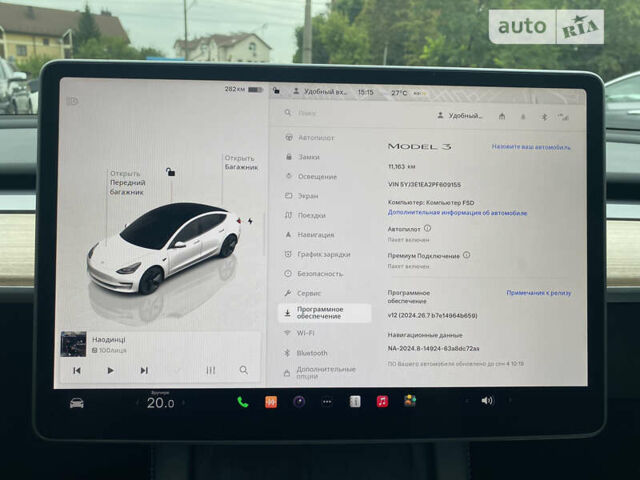Tap the 15:15 clock

(365, 92)
